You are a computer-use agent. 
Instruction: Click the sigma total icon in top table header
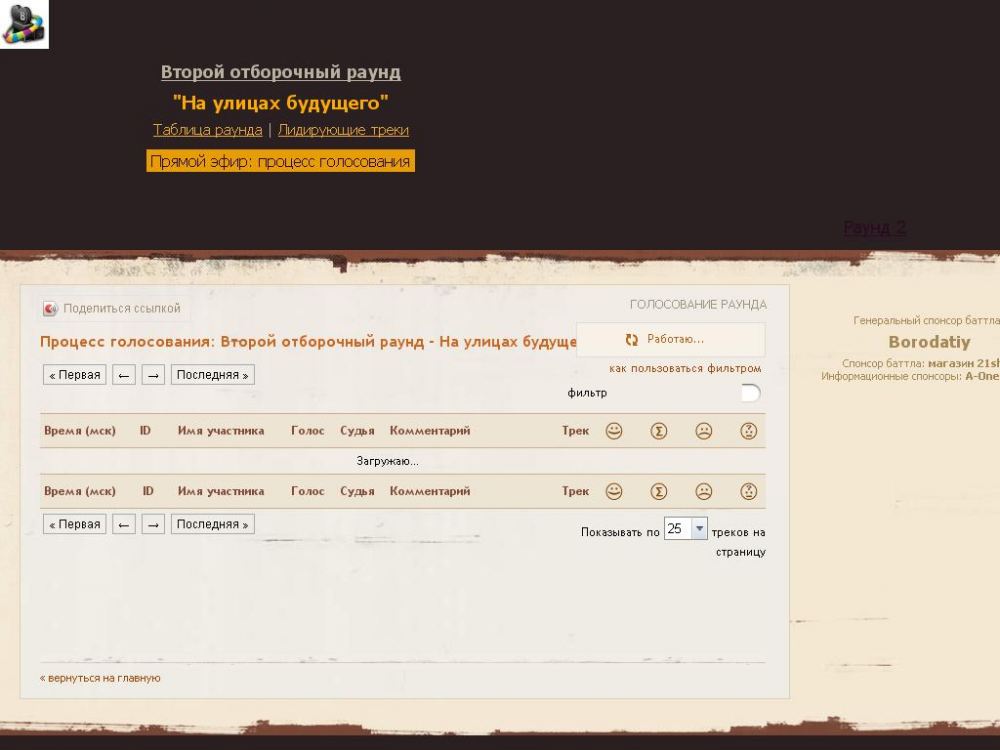pyautogui.click(x=659, y=431)
